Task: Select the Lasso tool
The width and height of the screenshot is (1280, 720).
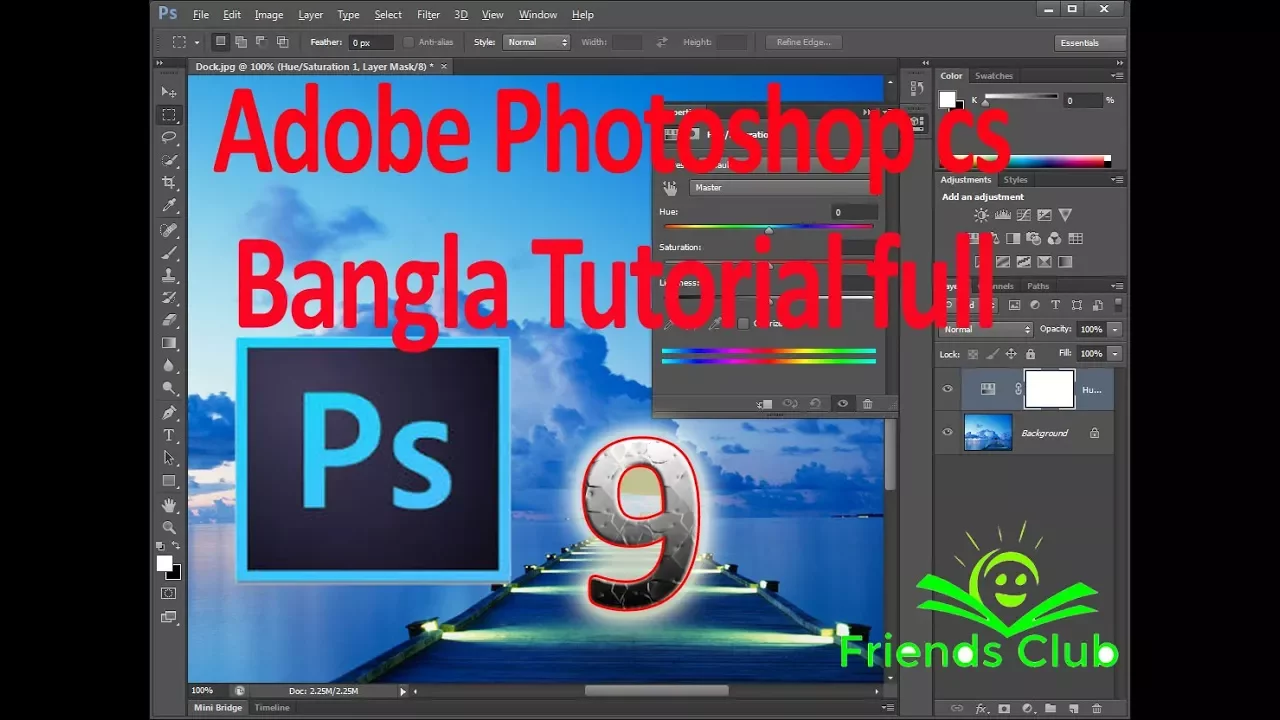Action: click(x=169, y=138)
